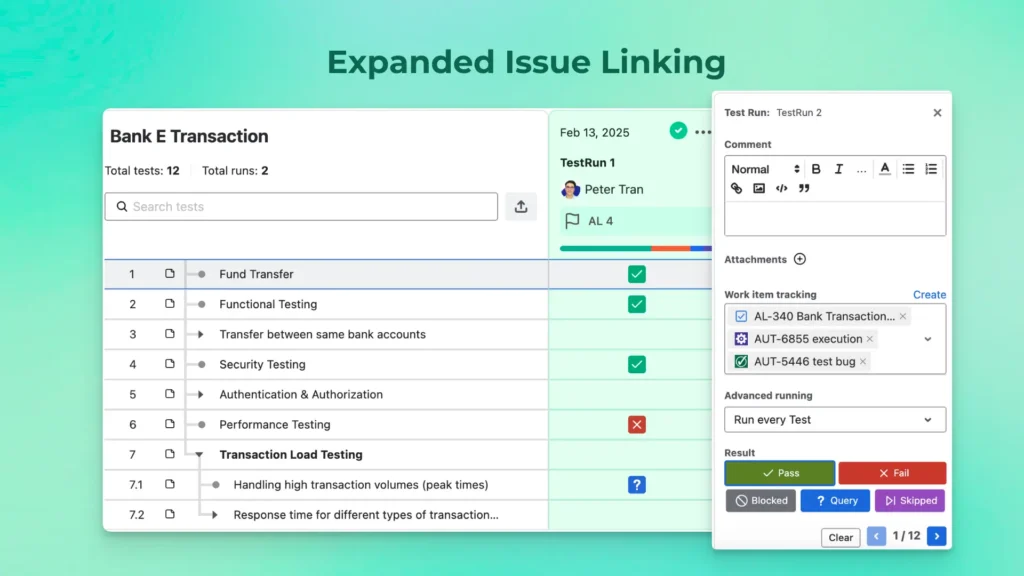
Task: Open text color picker in comment editor
Action: 885,169
